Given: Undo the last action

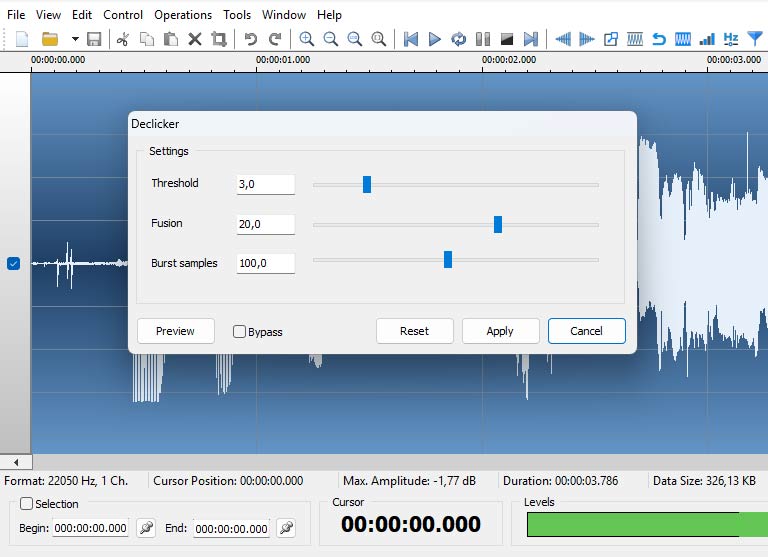Looking at the screenshot, I should click(250, 39).
